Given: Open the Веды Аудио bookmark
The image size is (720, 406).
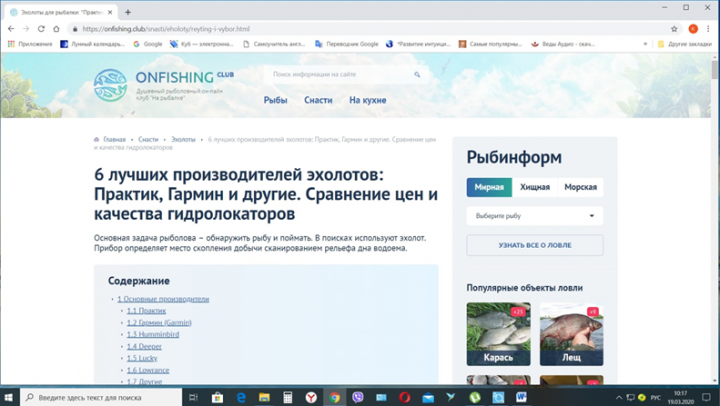Looking at the screenshot, I should coord(563,44).
